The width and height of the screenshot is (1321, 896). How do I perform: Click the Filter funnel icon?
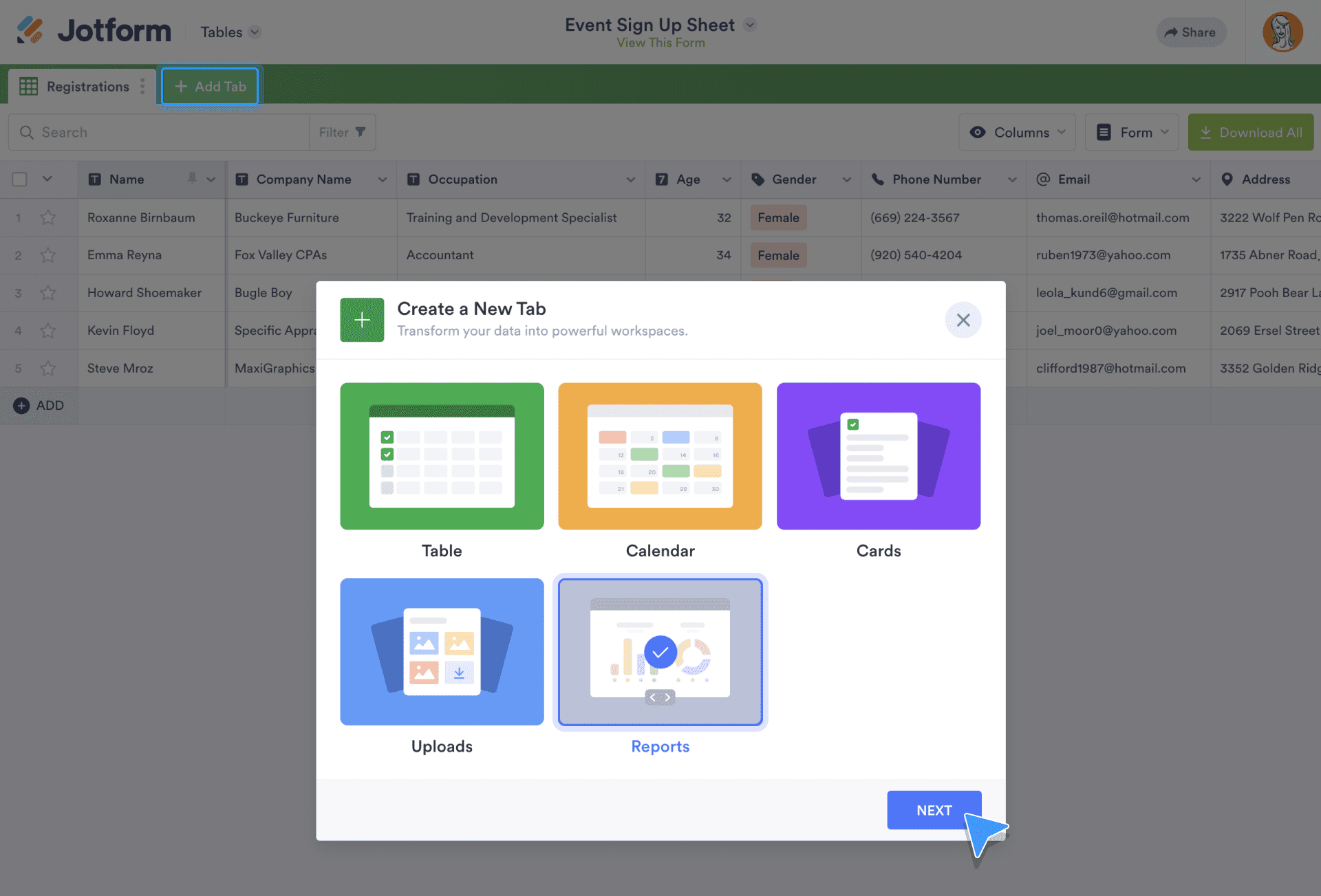click(361, 132)
